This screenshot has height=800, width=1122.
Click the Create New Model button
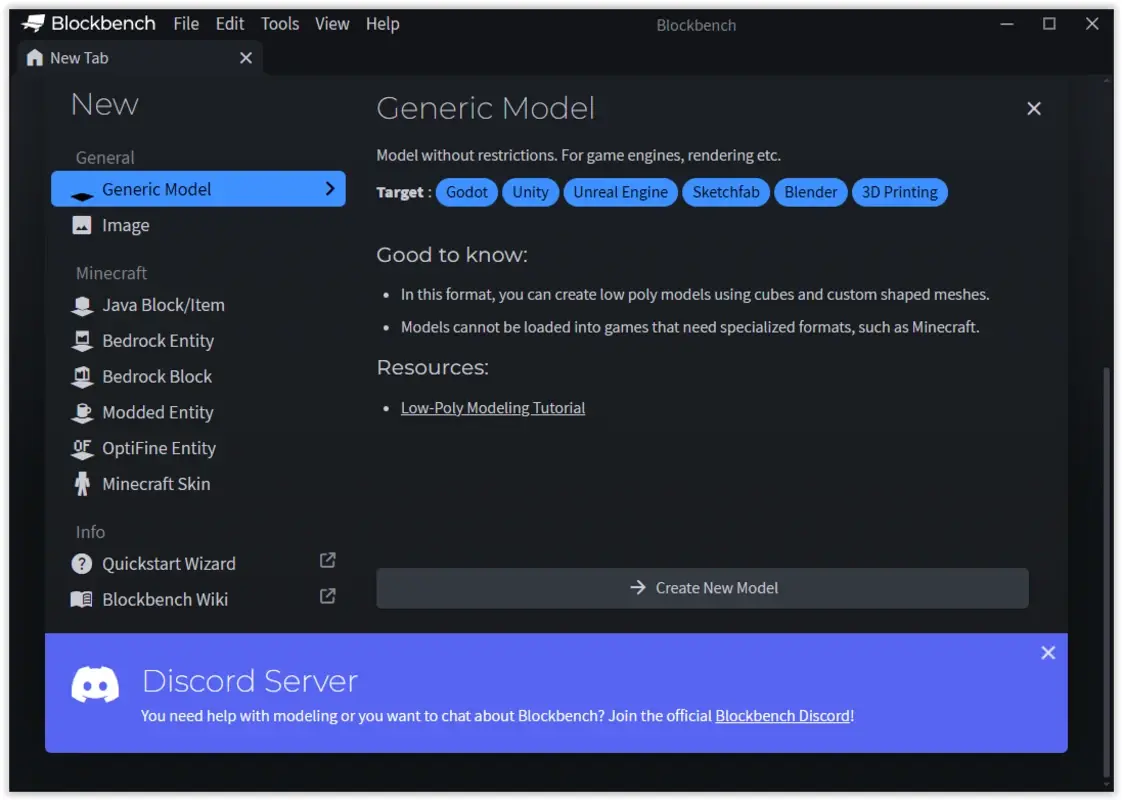[702, 588]
